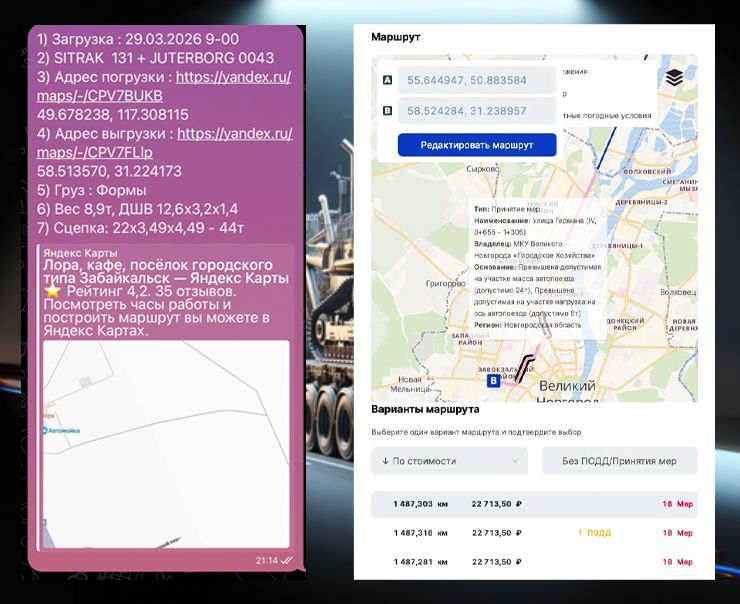Screen dimensions: 740x604
Task: Open the По стоимости sort dropdown
Action: click(449, 461)
